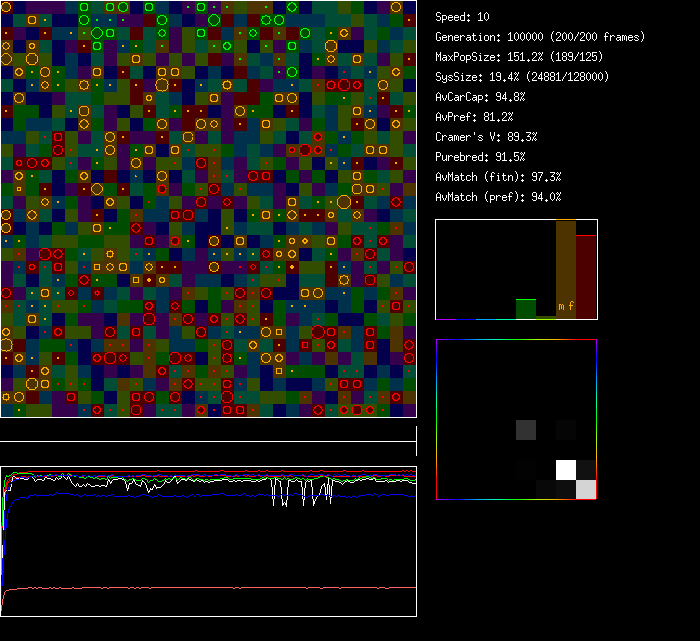The height and width of the screenshot is (641, 700).
Task: Click the AvMatch (pref) 94.0% line
Action: coord(498,197)
